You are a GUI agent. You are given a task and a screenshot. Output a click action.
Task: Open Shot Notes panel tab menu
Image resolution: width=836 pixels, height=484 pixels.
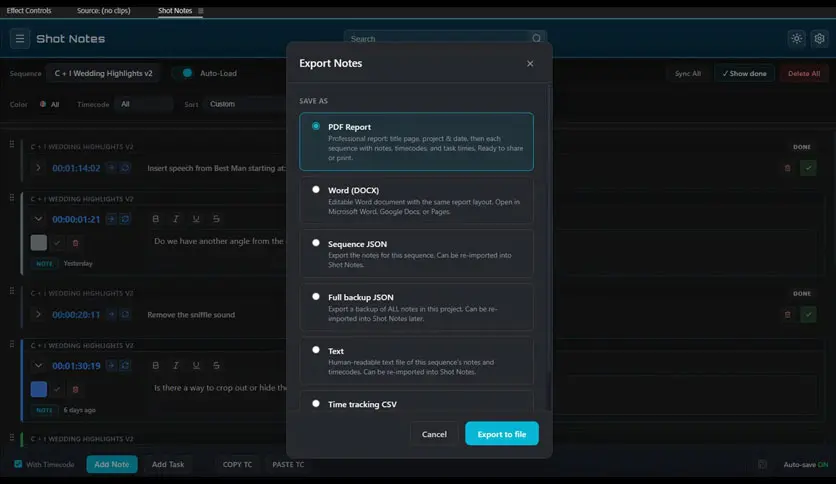[x=201, y=11]
